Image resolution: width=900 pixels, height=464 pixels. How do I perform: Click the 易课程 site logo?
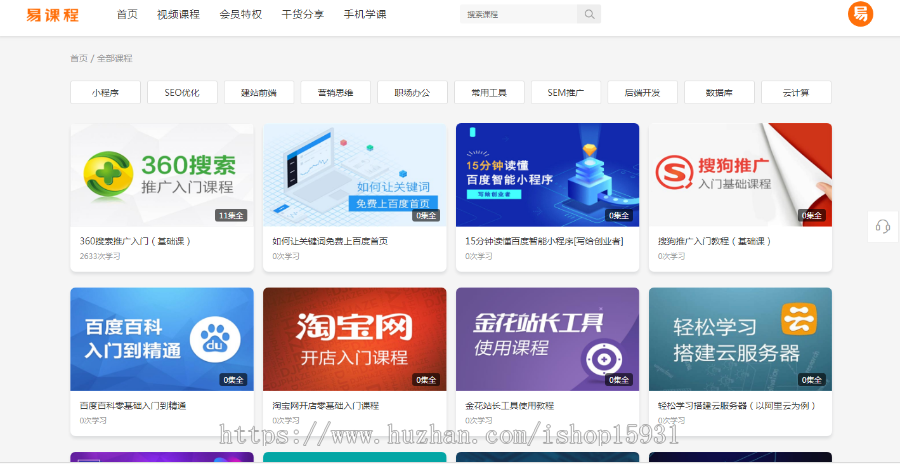click(x=53, y=15)
